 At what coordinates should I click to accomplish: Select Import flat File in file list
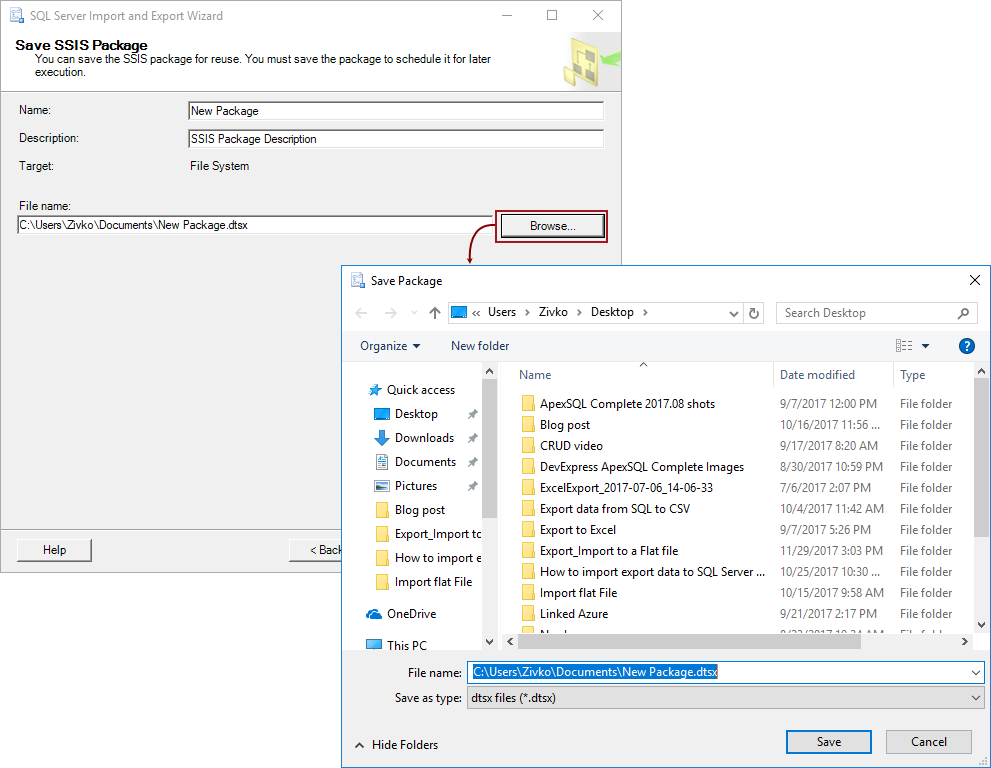pyautogui.click(x=578, y=593)
